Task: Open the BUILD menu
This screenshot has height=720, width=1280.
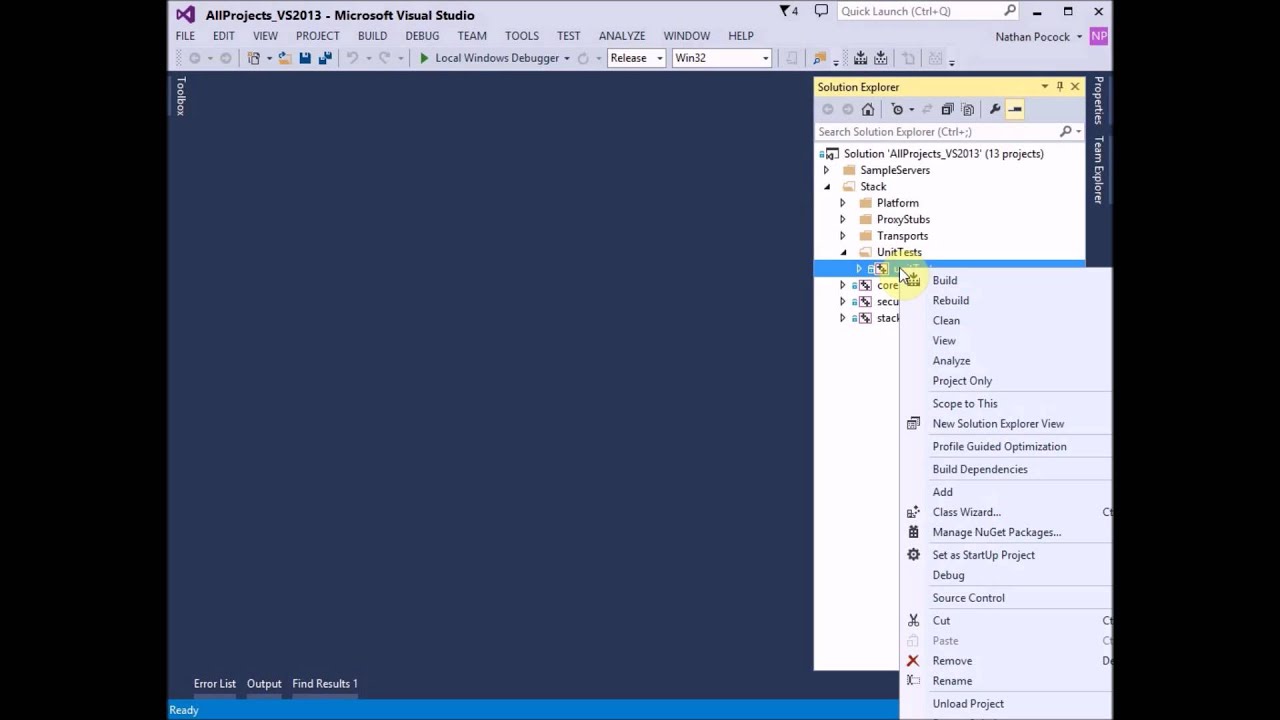Action: pyautogui.click(x=372, y=36)
